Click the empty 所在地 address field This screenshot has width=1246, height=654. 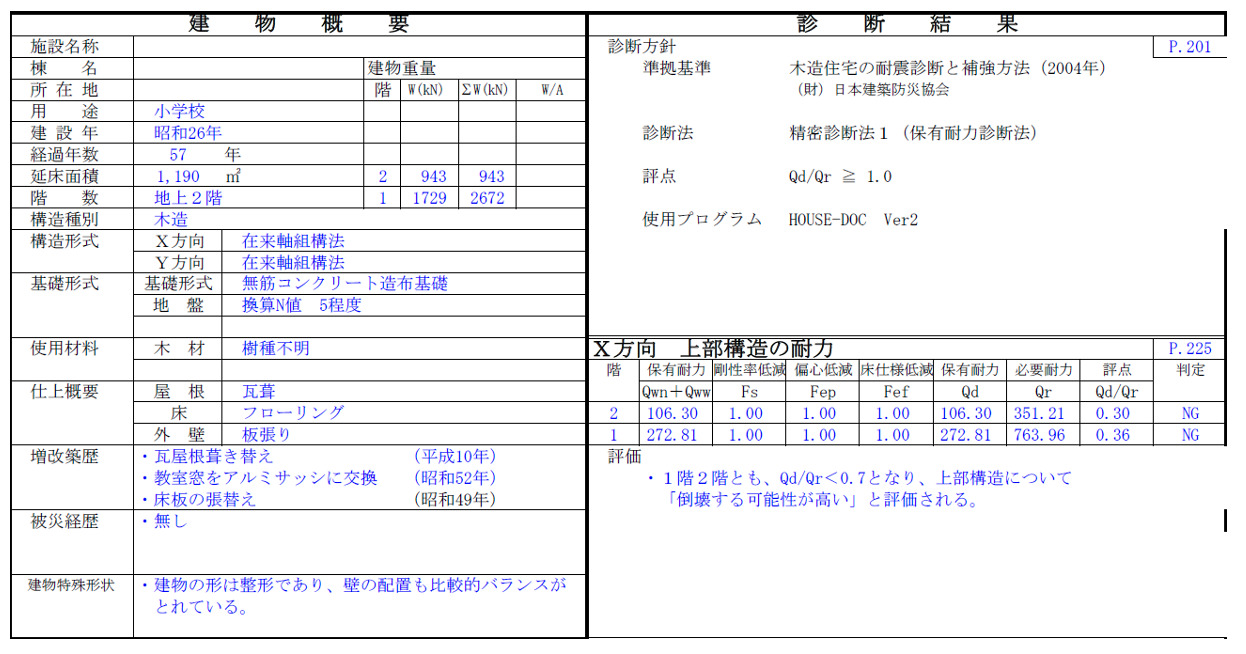(250, 89)
